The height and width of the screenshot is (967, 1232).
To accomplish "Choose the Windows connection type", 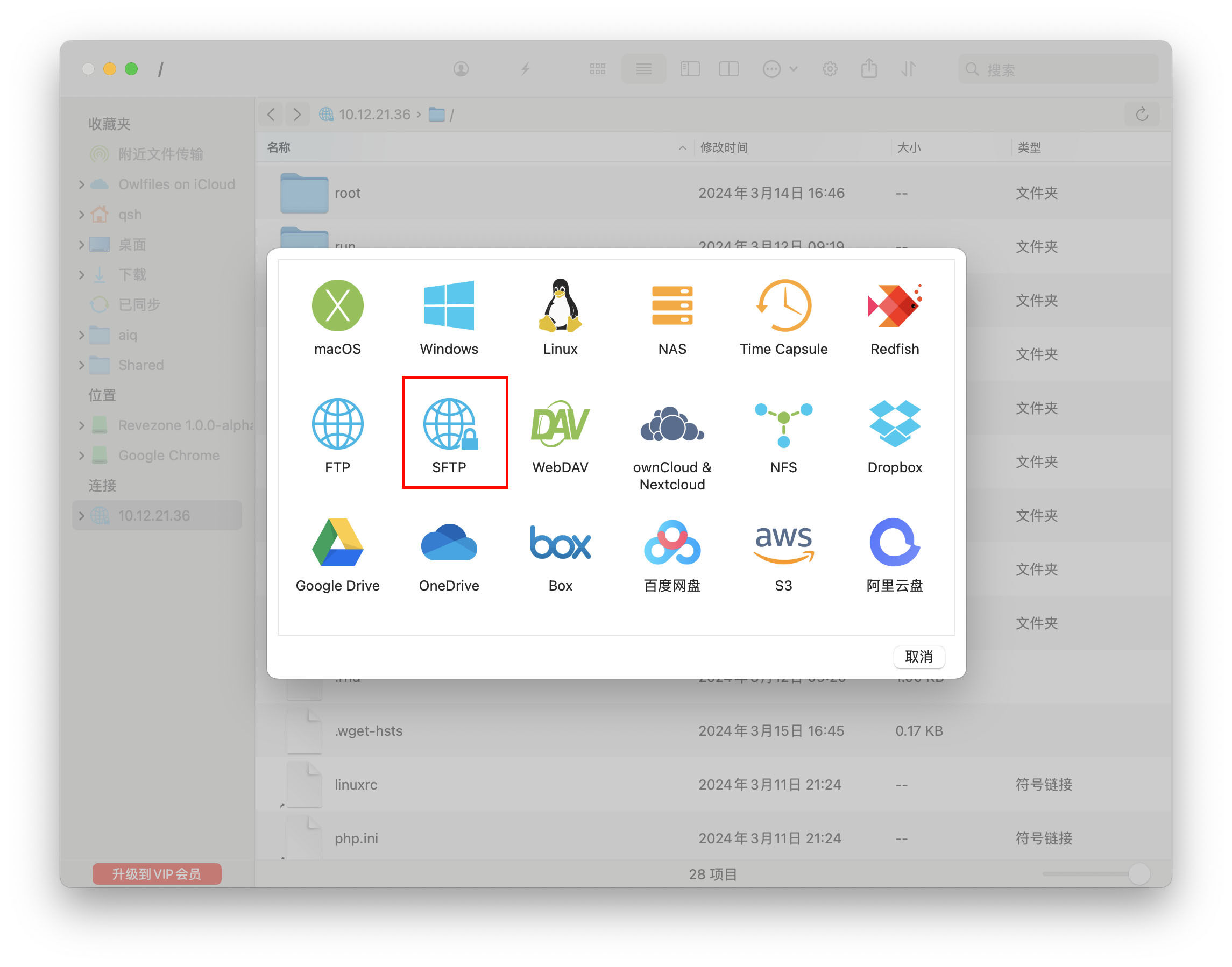I will point(449,318).
